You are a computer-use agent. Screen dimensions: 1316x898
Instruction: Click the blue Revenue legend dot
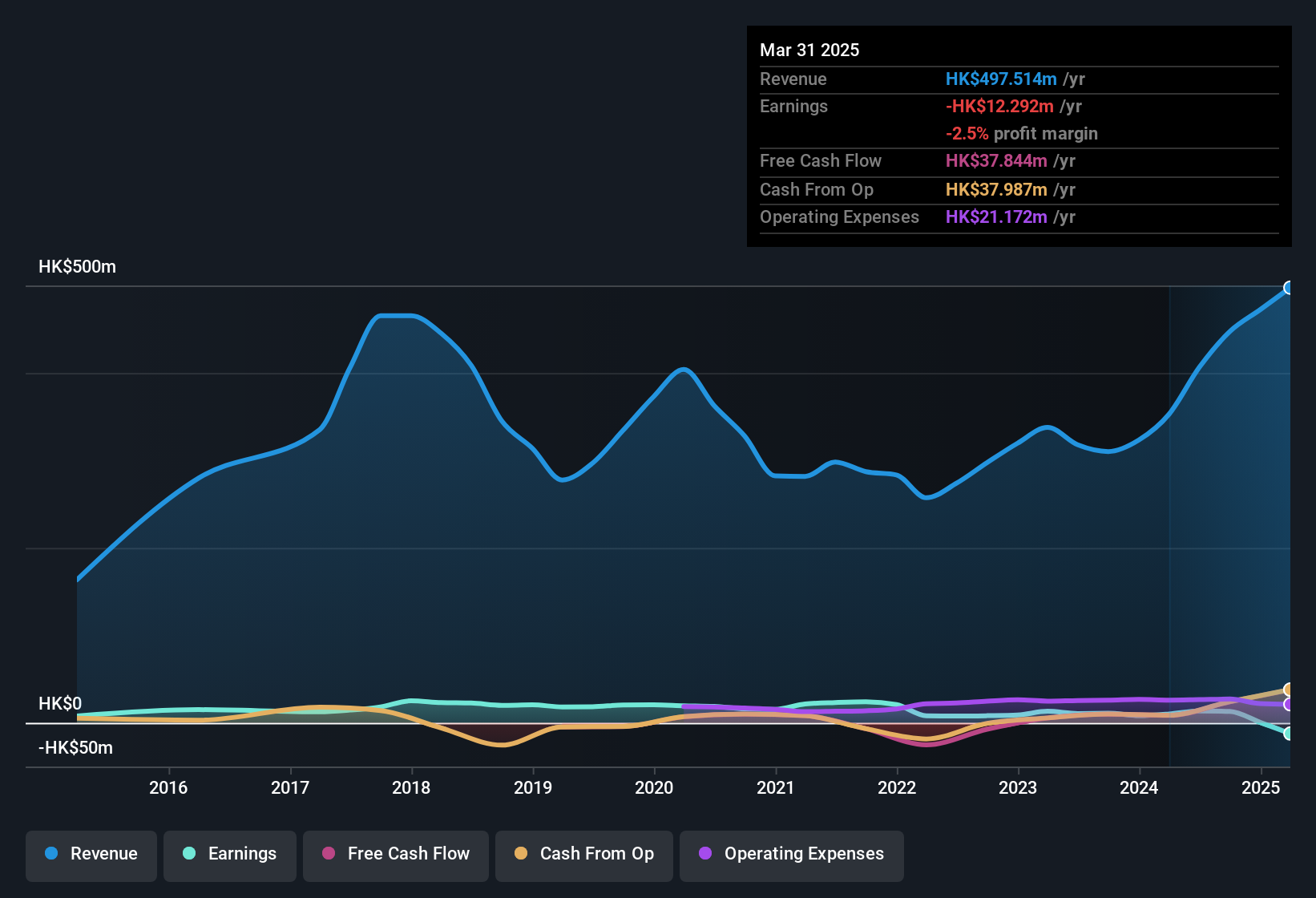point(50,854)
